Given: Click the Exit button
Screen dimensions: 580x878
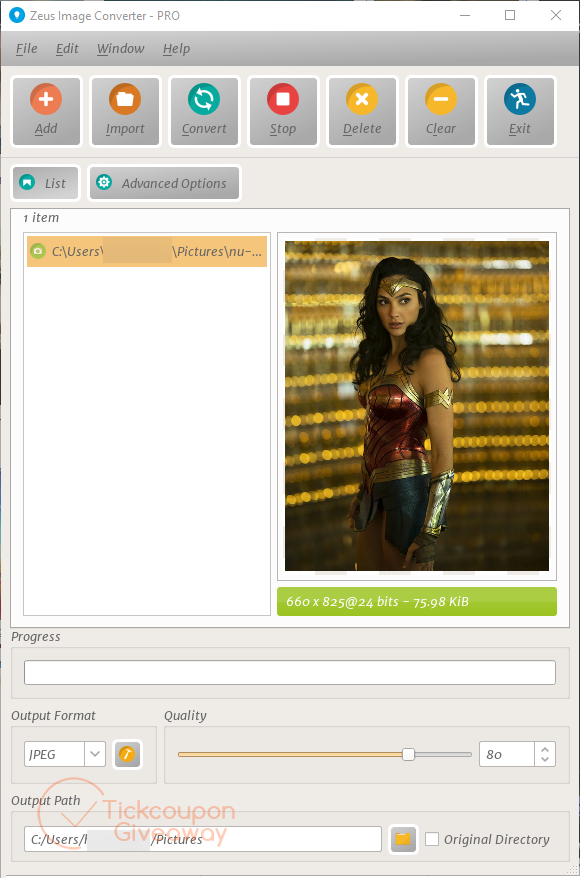Looking at the screenshot, I should 520,111.
